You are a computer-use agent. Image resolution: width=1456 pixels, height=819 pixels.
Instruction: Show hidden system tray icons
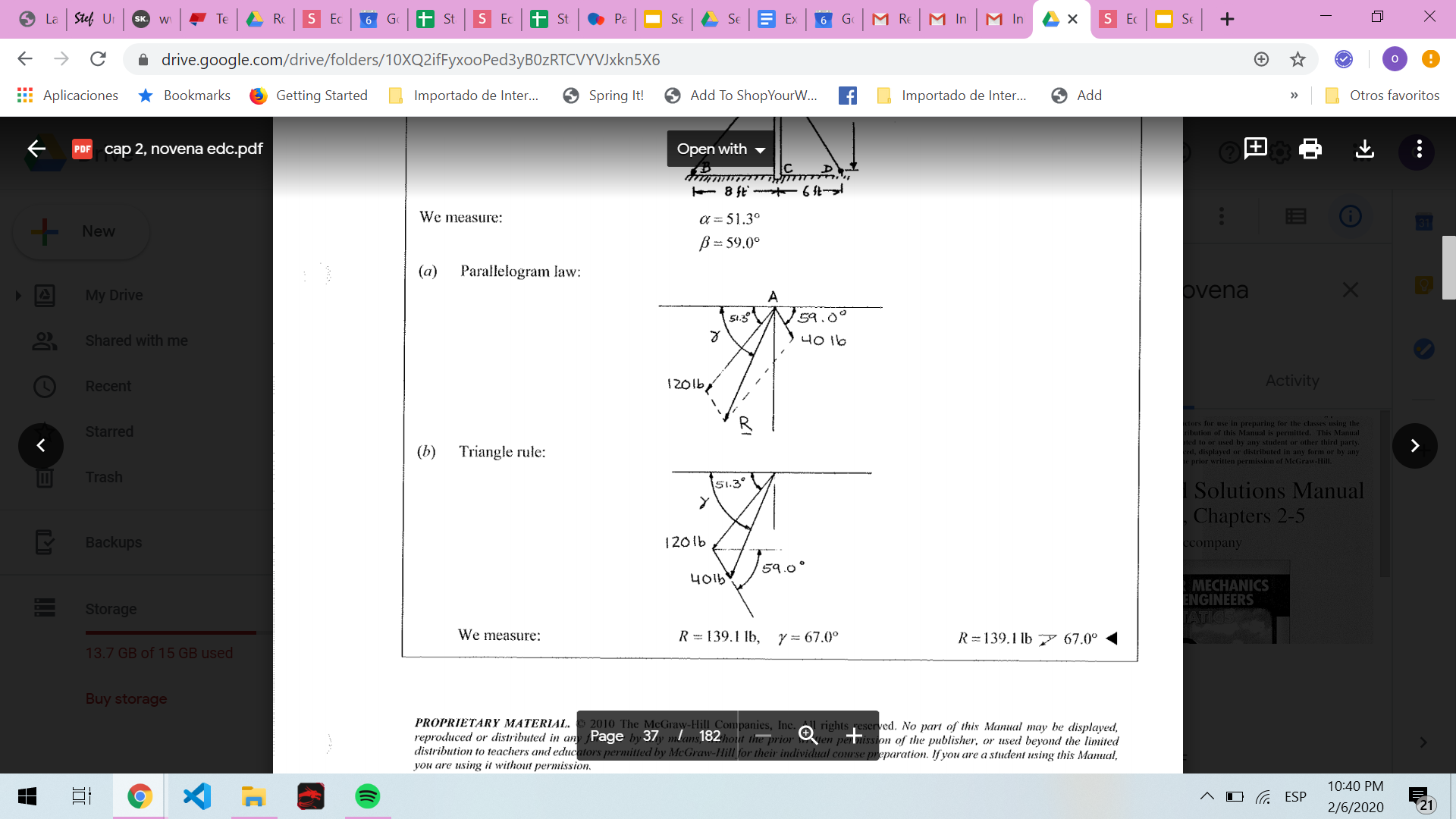[x=1206, y=796]
